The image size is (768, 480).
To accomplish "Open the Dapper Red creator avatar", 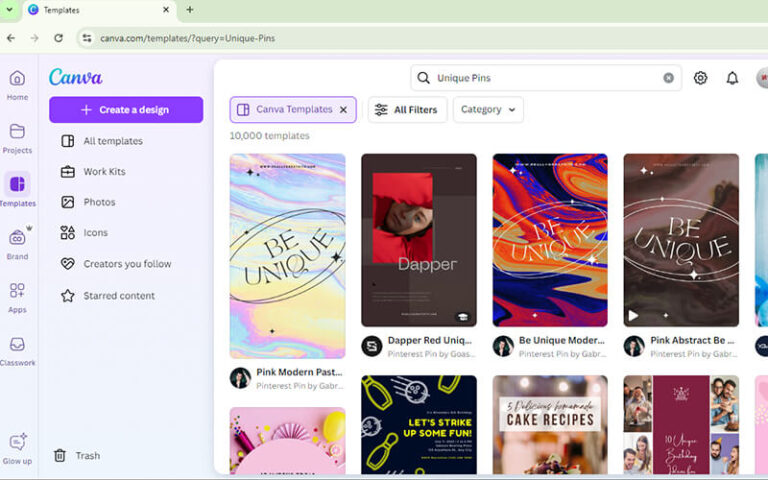I will (372, 346).
